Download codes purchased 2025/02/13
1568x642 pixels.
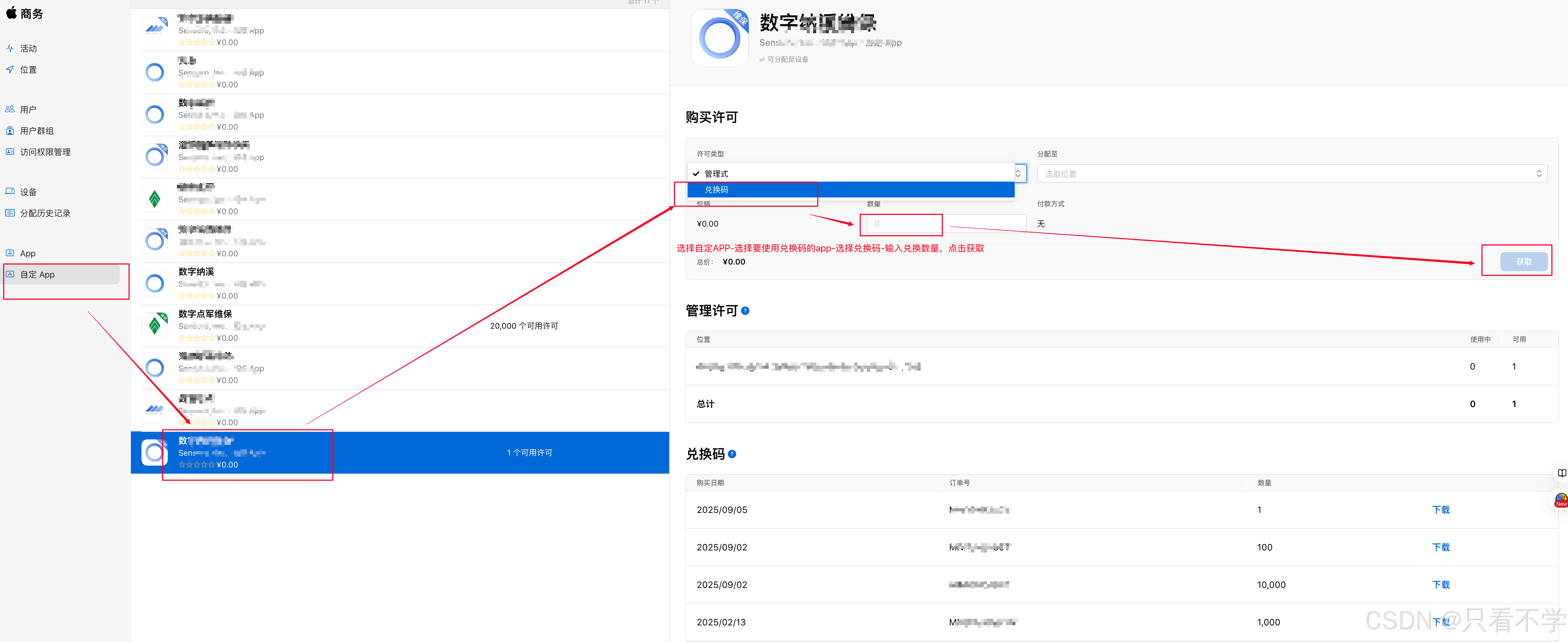[x=1441, y=622]
